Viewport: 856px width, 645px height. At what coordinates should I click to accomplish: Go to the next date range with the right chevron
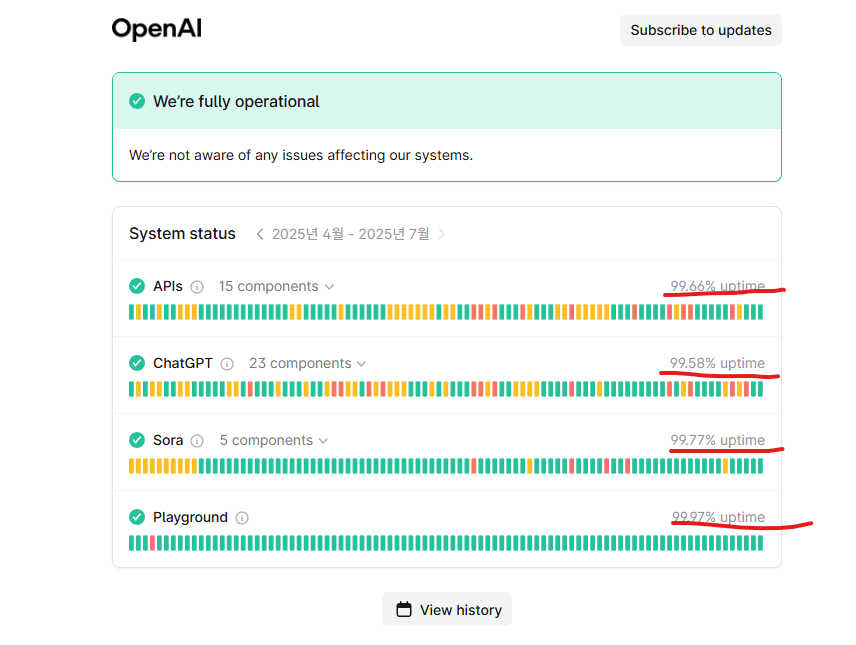click(x=442, y=234)
